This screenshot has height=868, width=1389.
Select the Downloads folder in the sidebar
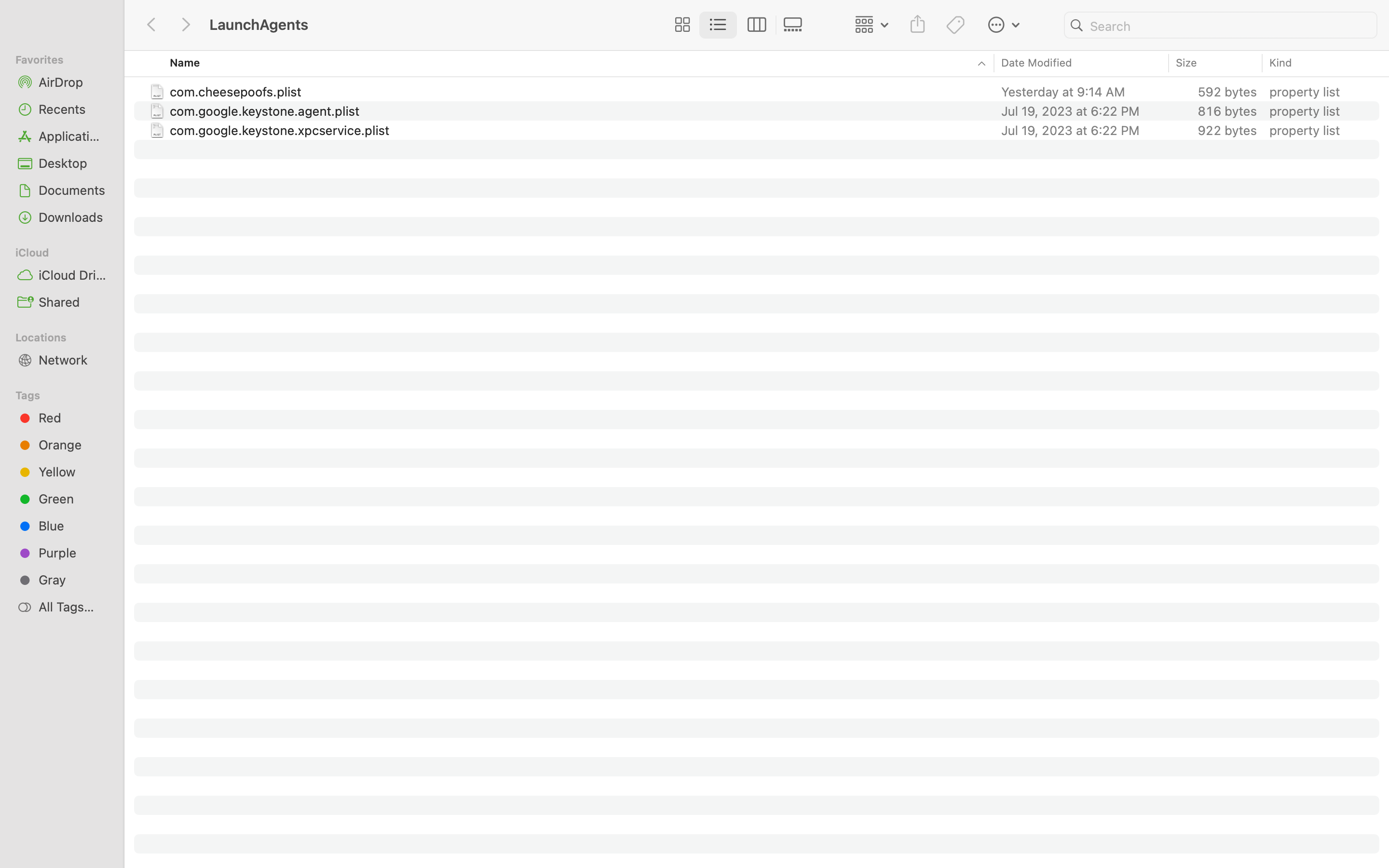pos(70,217)
